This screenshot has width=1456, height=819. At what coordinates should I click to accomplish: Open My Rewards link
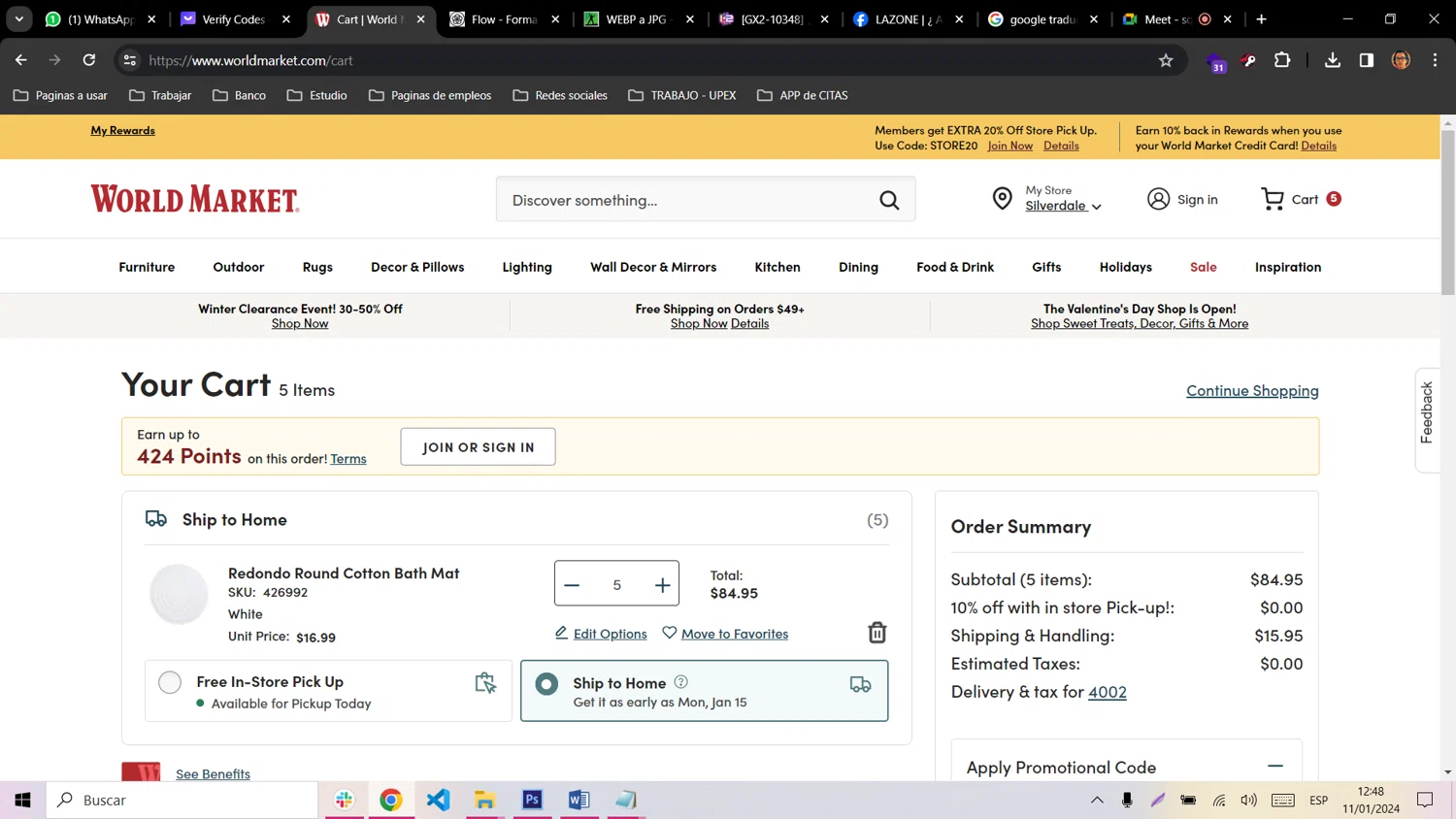(122, 130)
